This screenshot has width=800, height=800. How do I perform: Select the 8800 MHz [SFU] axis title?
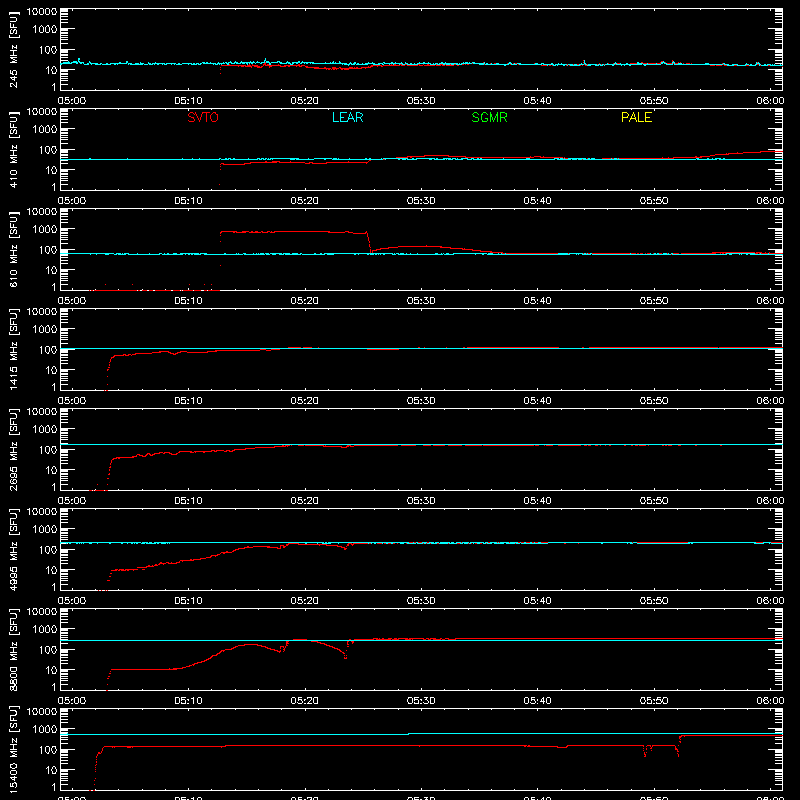tap(14, 649)
